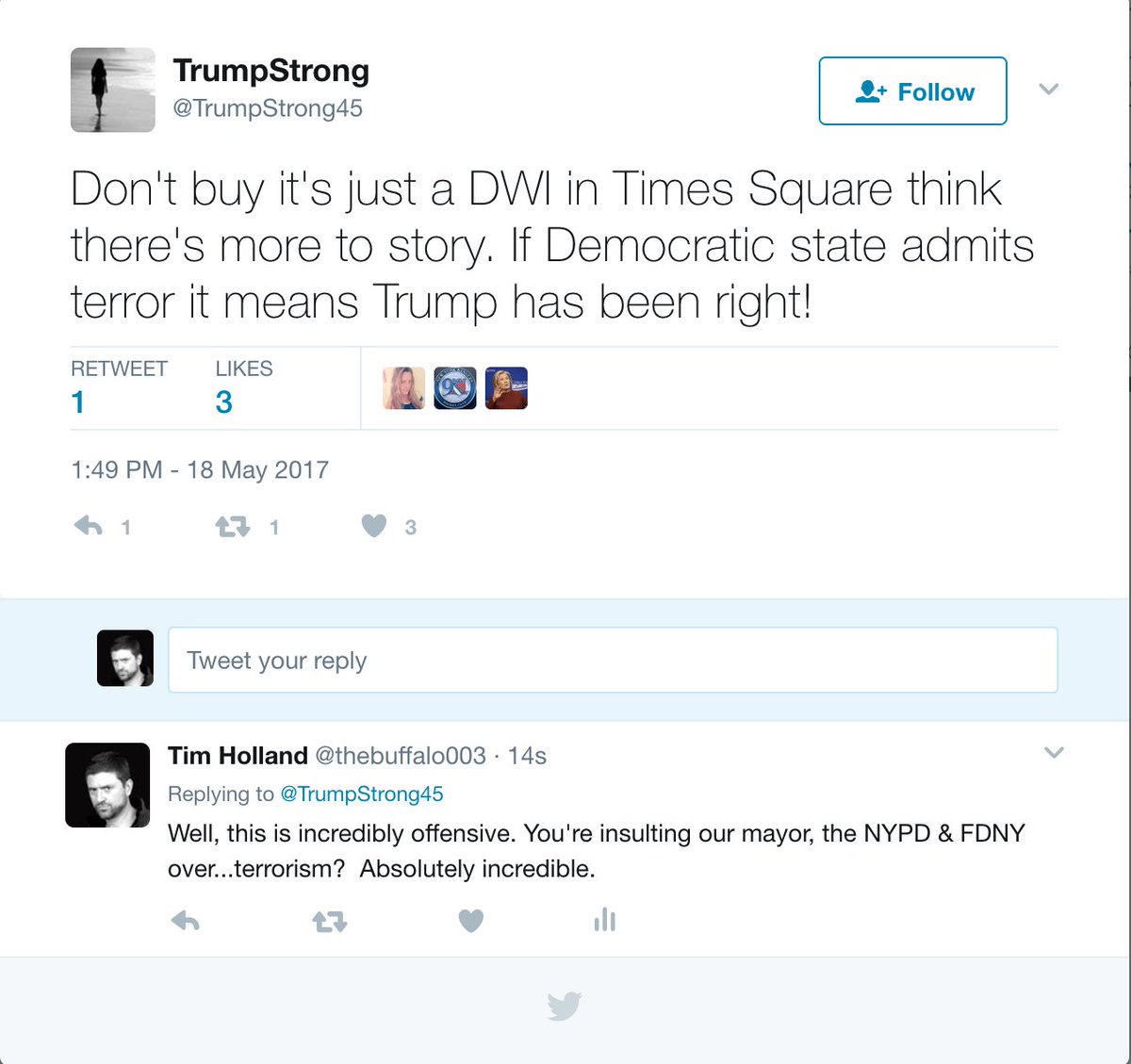View the list of 3 likes

[x=244, y=387]
